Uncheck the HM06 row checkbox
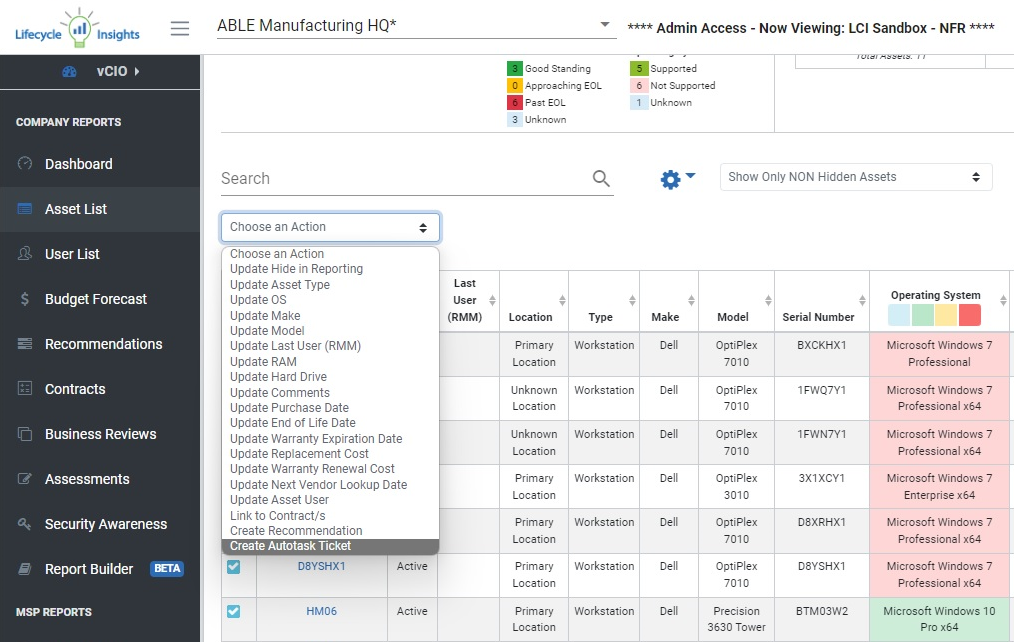Viewport: 1014px width, 642px height. [x=233, y=611]
